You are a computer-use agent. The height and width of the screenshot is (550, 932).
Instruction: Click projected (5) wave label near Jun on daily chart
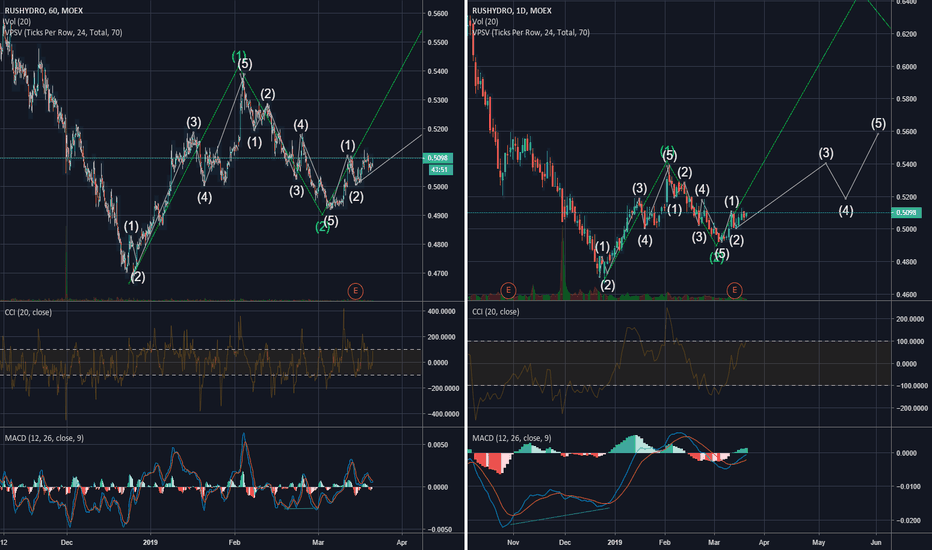pos(879,124)
